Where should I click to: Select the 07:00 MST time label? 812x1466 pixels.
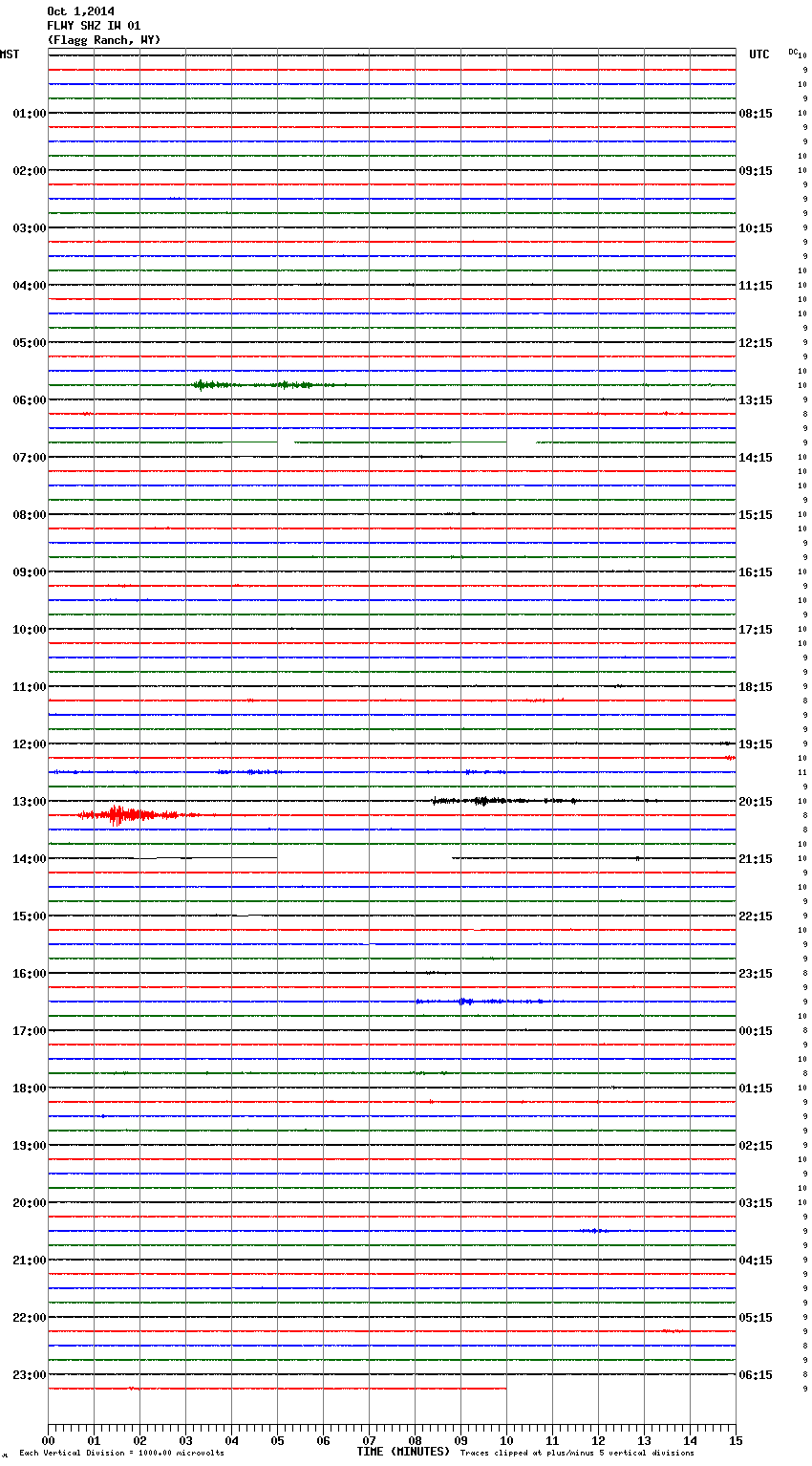click(x=30, y=458)
